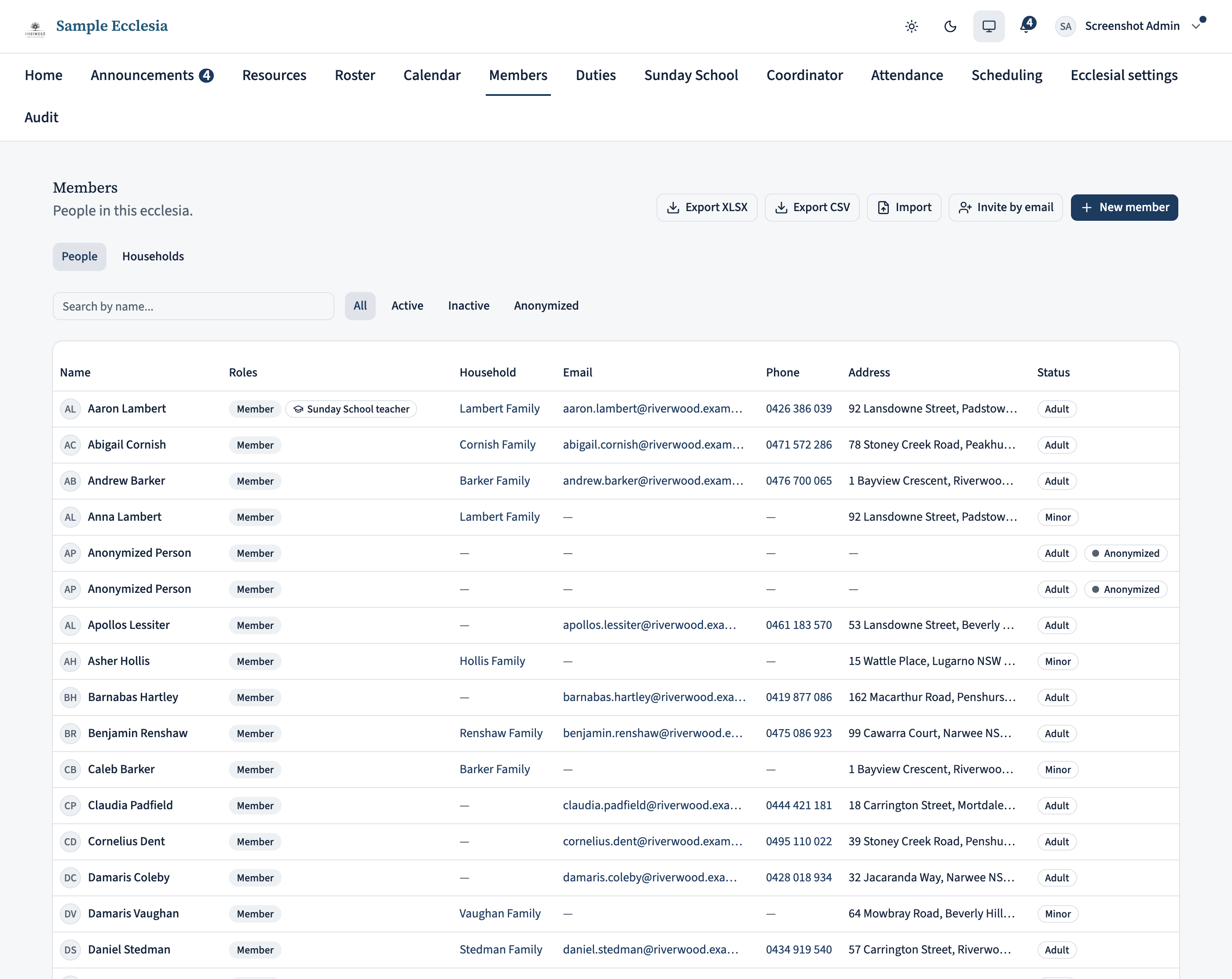
Task: Click Andrew Barker's AB avatar
Action: tap(70, 481)
